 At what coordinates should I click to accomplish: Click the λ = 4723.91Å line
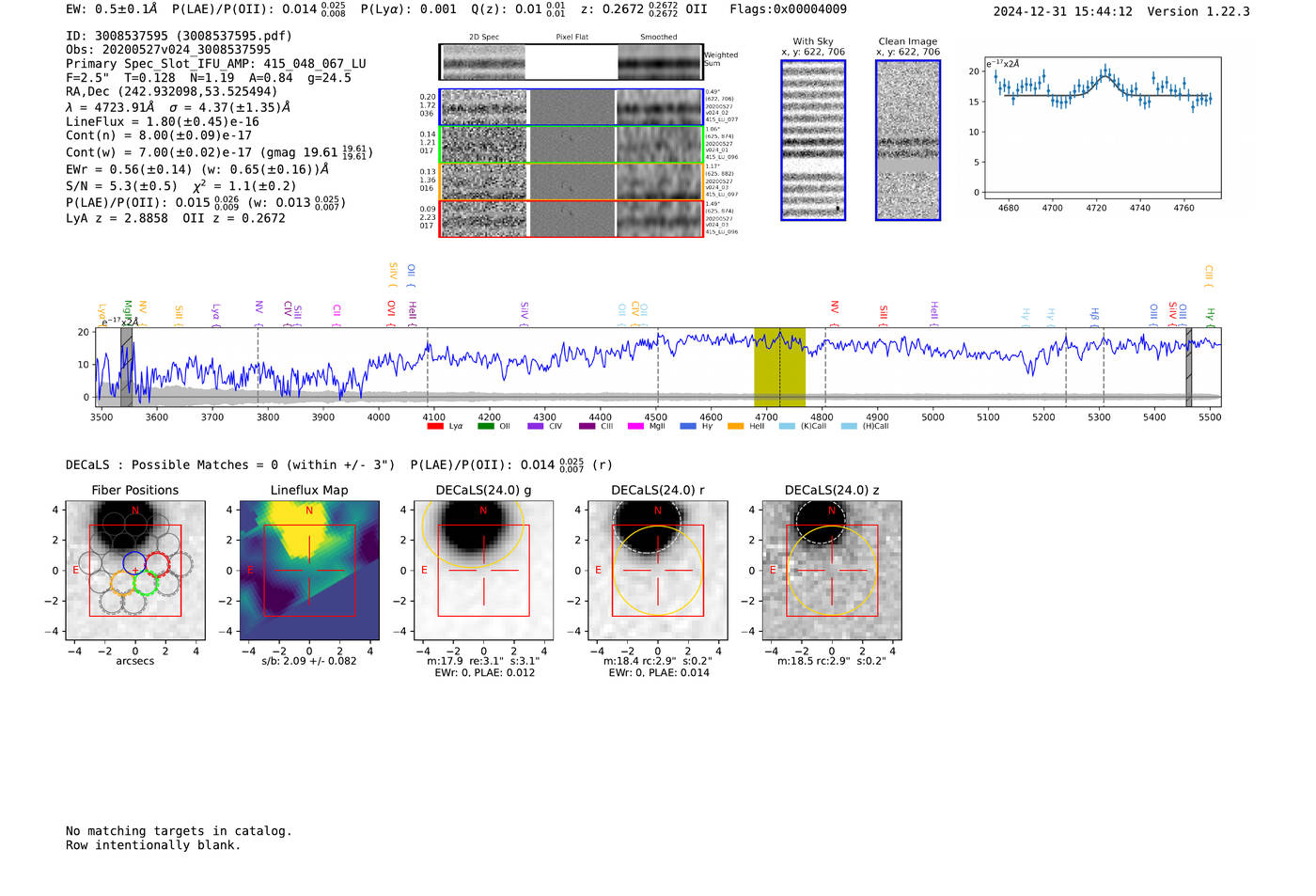pyautogui.click(x=178, y=107)
